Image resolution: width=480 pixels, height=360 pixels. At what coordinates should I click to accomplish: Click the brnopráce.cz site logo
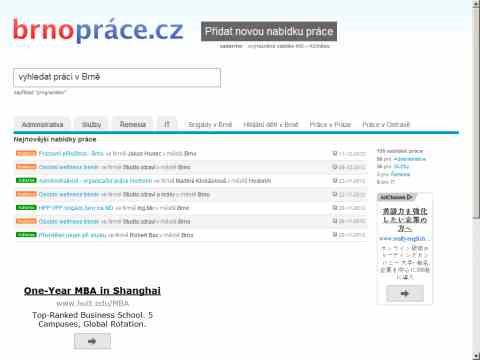(98, 31)
